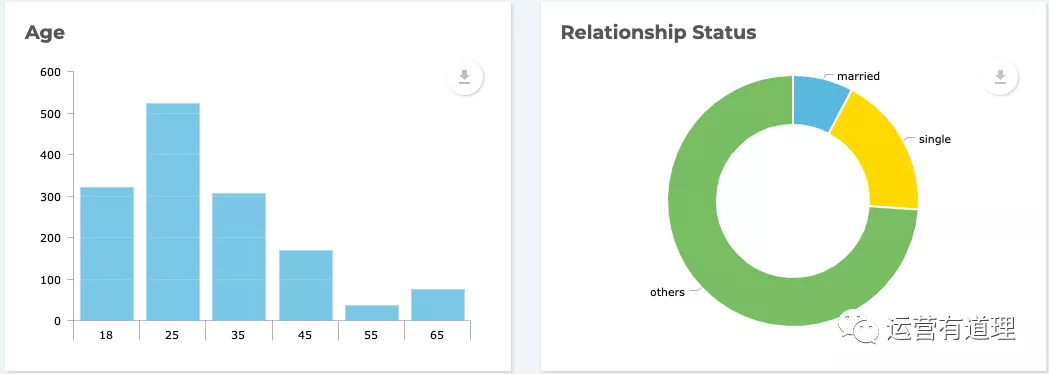Screen dimensions: 1049x374
Task: Click the 'married' slice label
Action: click(x=858, y=76)
